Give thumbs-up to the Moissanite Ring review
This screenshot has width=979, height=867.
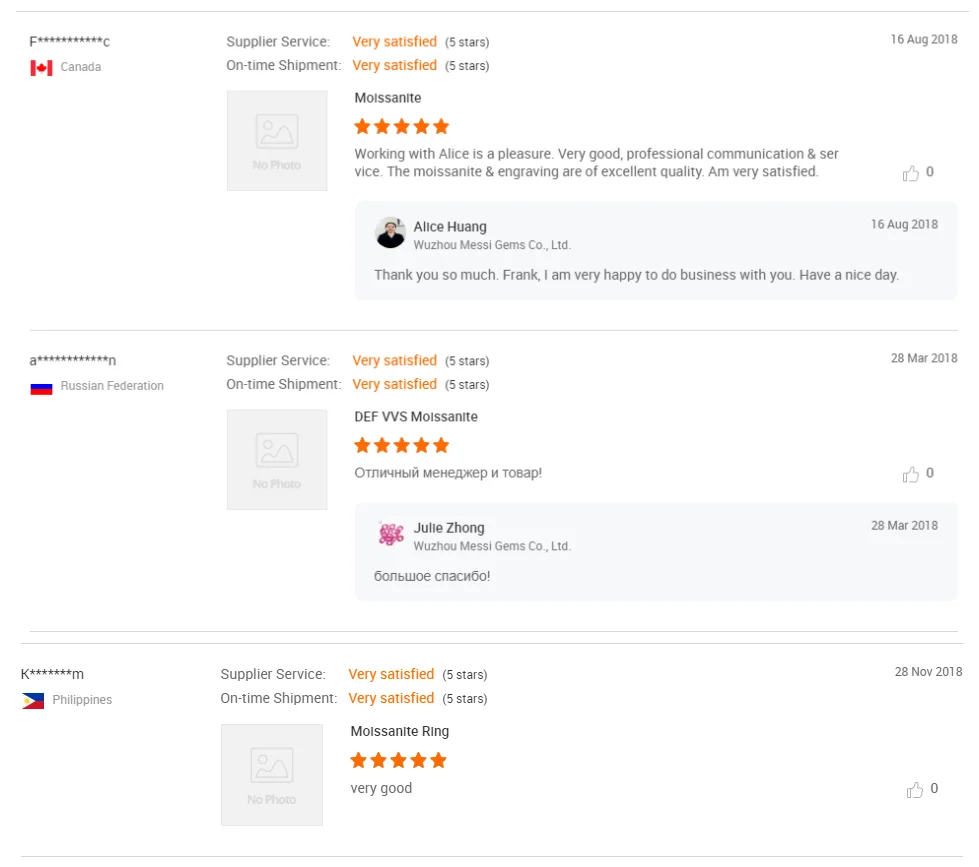914,790
